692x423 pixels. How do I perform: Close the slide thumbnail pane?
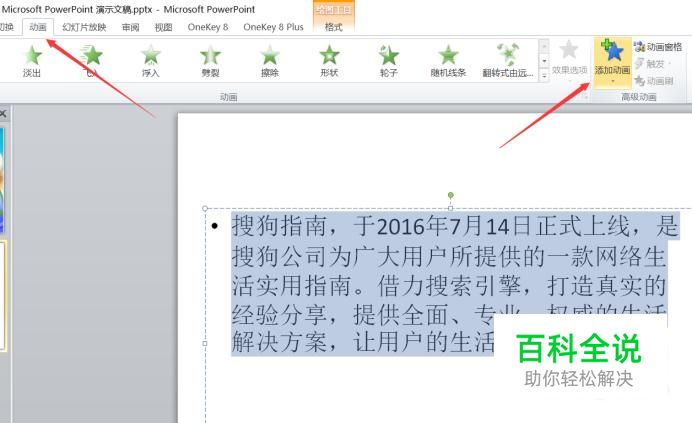point(3,114)
